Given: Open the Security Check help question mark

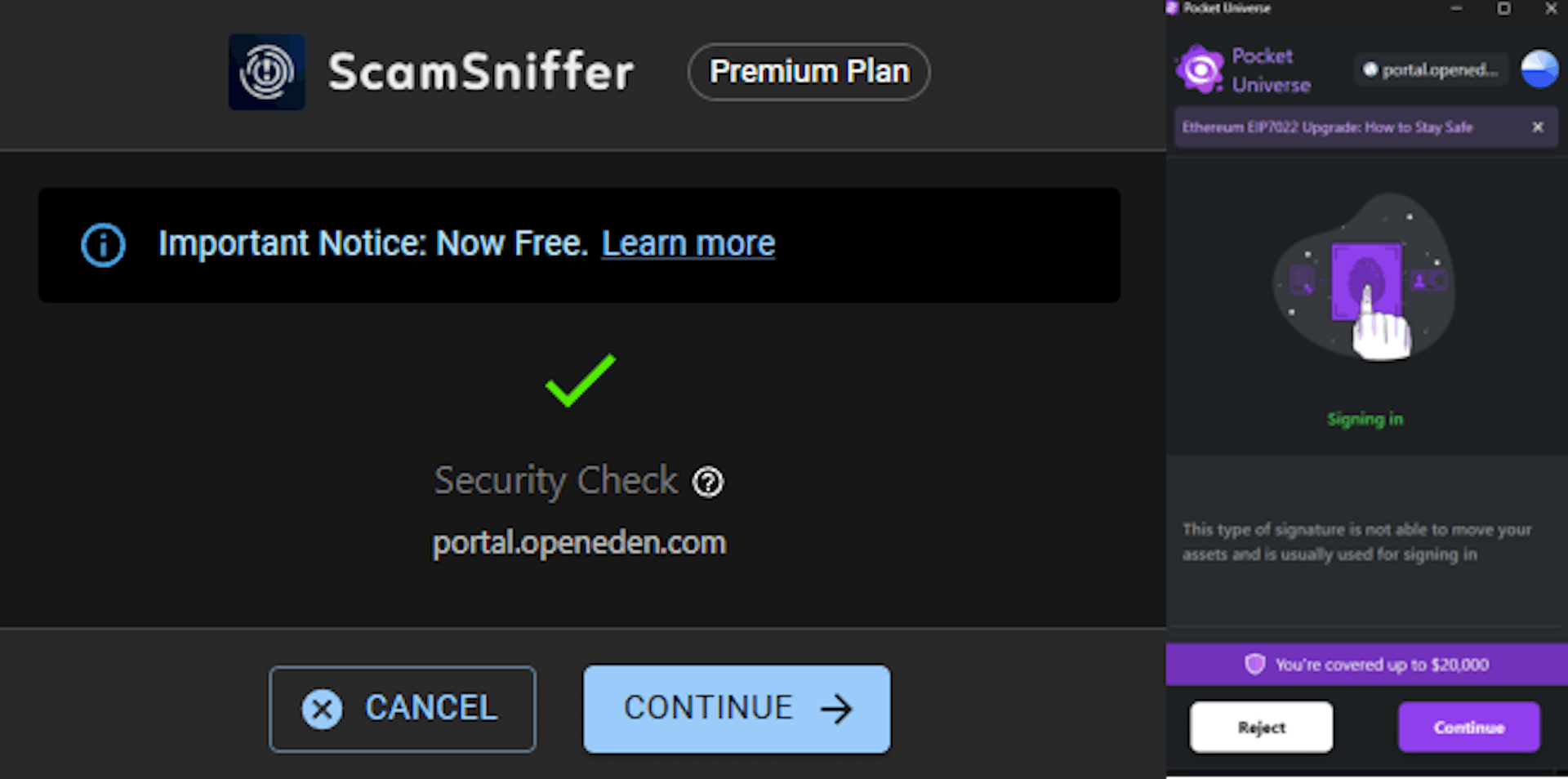Looking at the screenshot, I should pos(707,482).
